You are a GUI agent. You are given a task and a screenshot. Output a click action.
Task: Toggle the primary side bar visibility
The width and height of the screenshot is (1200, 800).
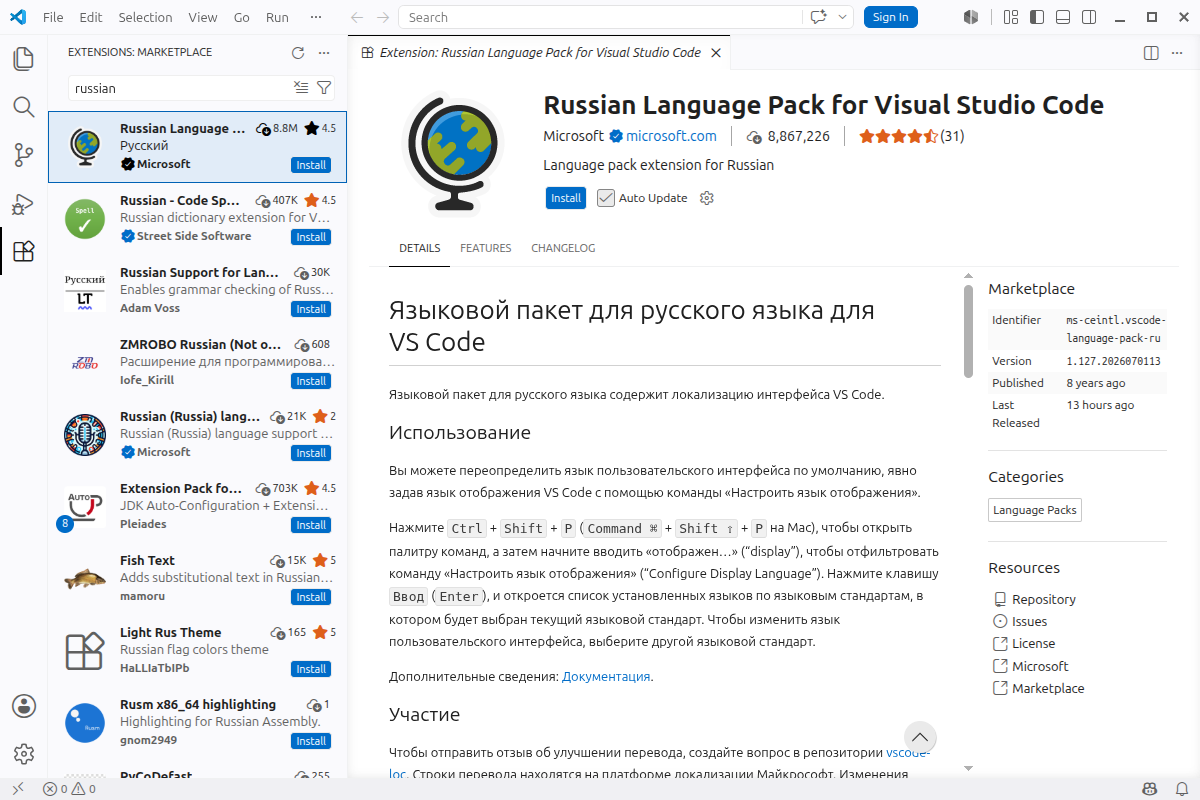[1037, 17]
